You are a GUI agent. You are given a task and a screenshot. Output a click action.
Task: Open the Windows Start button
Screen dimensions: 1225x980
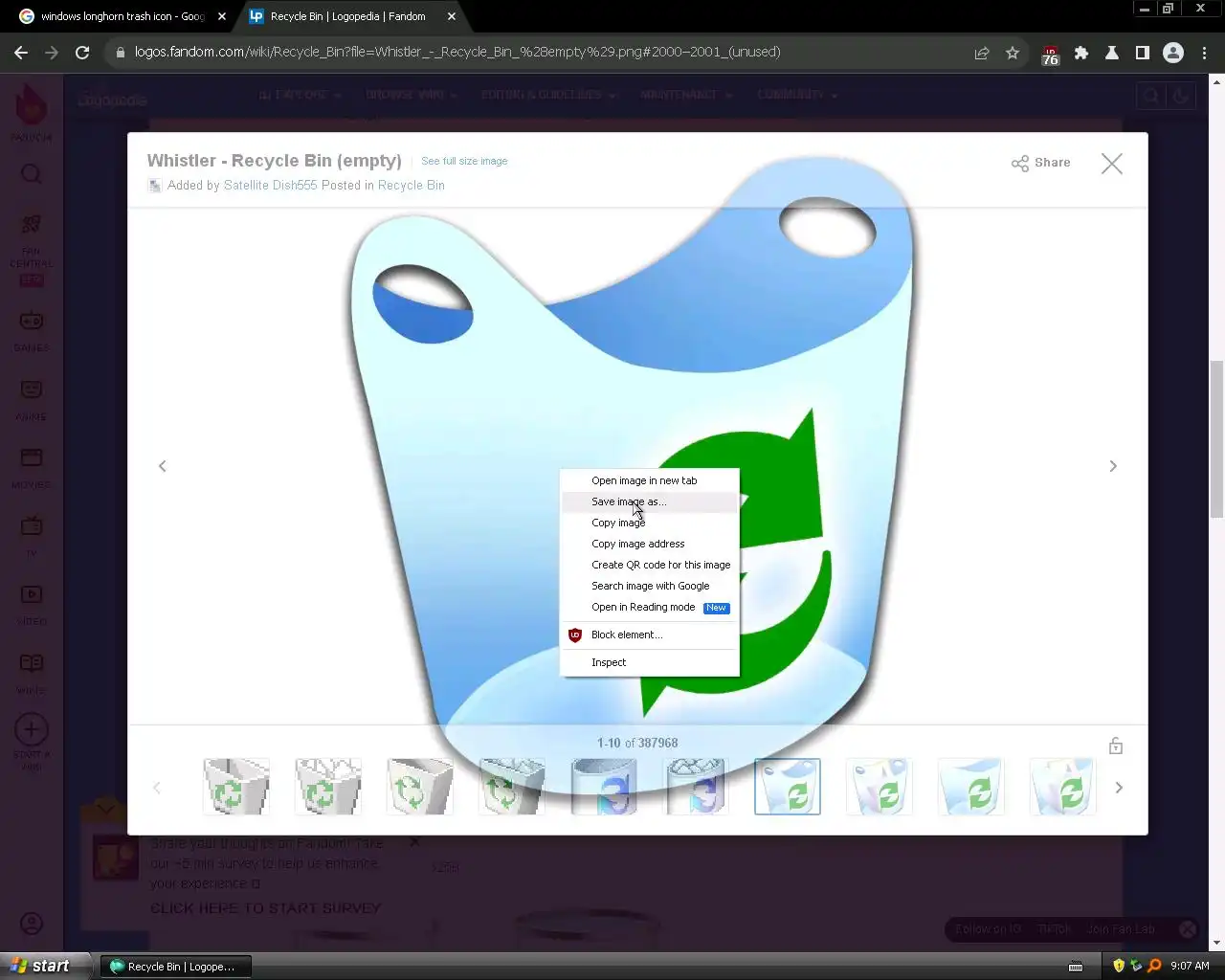45,966
